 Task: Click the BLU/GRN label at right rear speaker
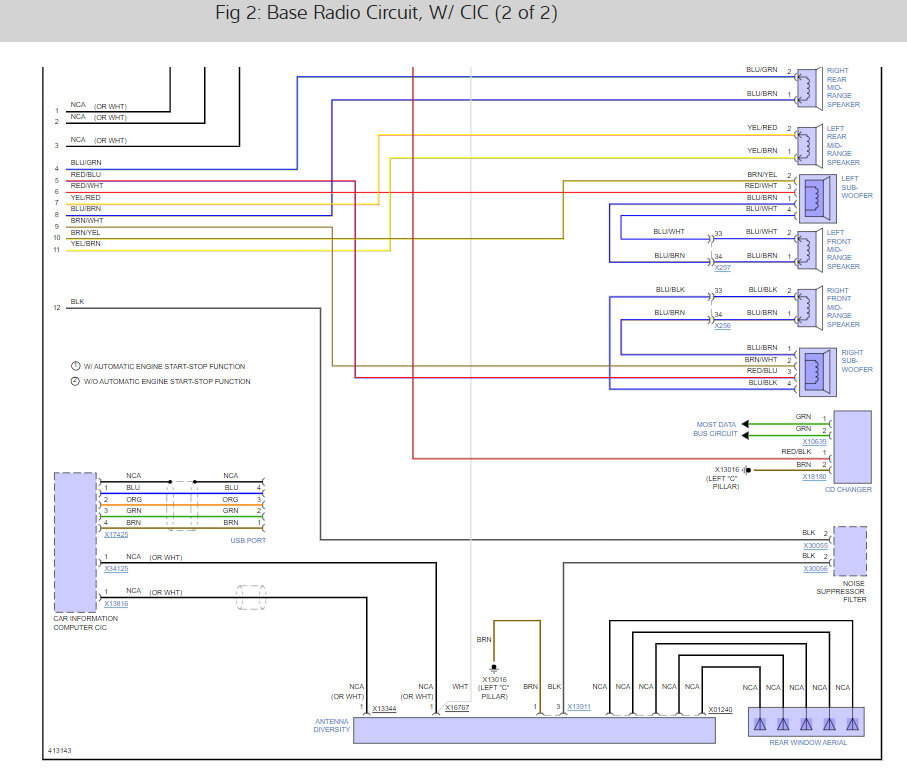(x=762, y=69)
